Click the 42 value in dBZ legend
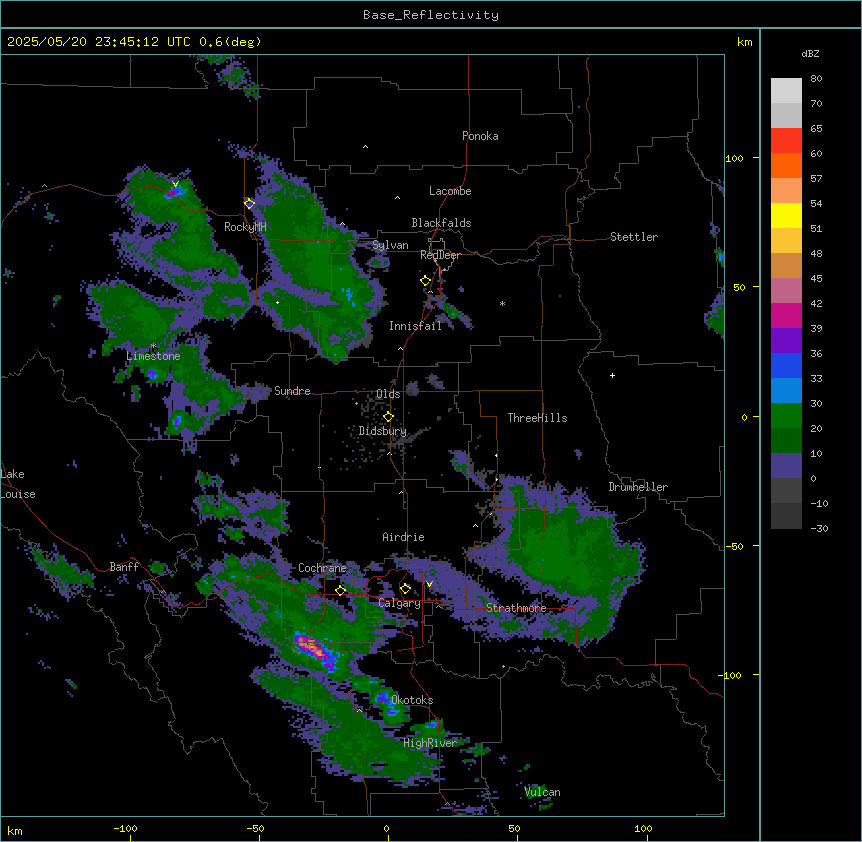The height and width of the screenshot is (842, 862). point(816,303)
